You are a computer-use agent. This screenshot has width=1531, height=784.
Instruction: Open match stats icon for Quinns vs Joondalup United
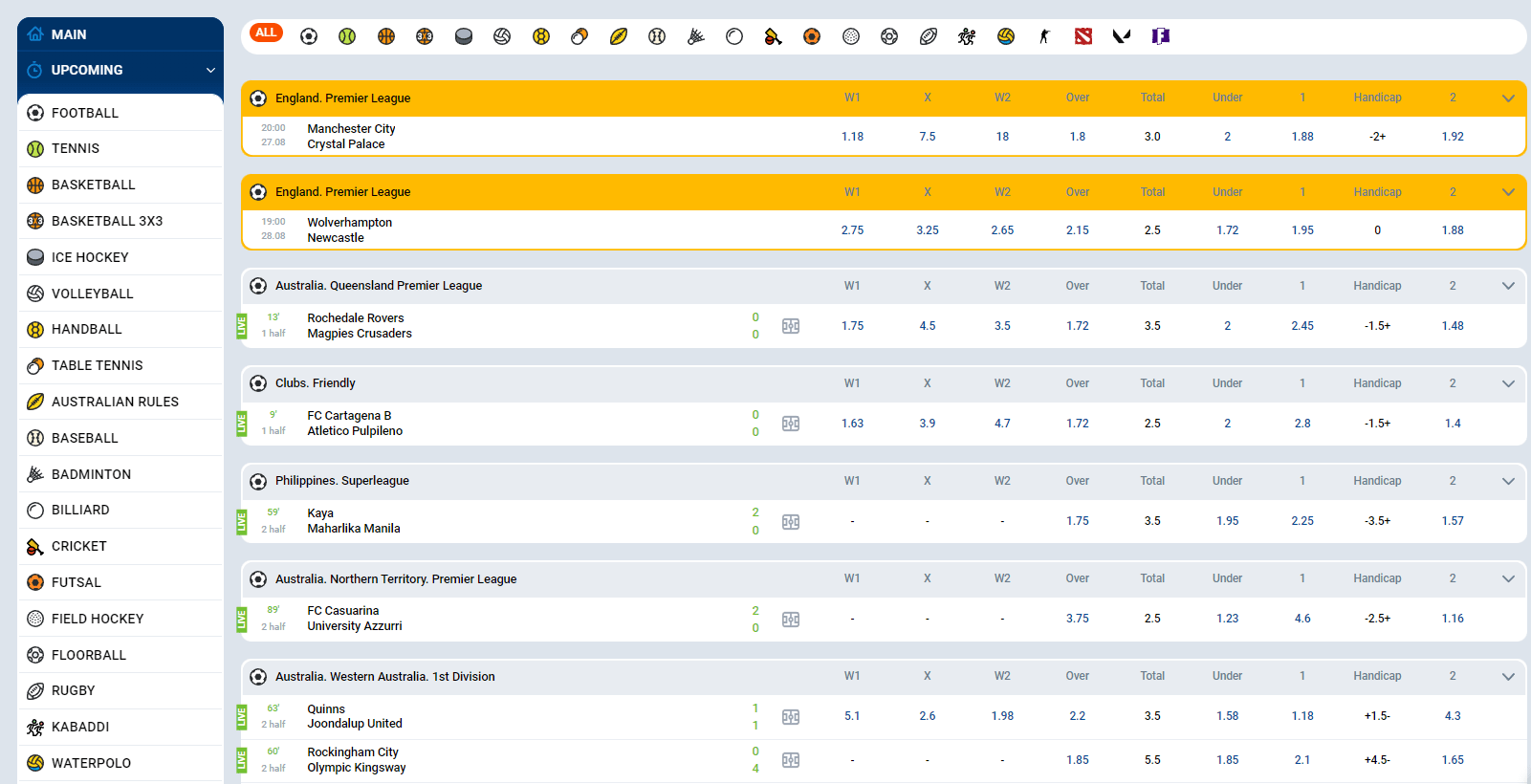pyautogui.click(x=791, y=717)
